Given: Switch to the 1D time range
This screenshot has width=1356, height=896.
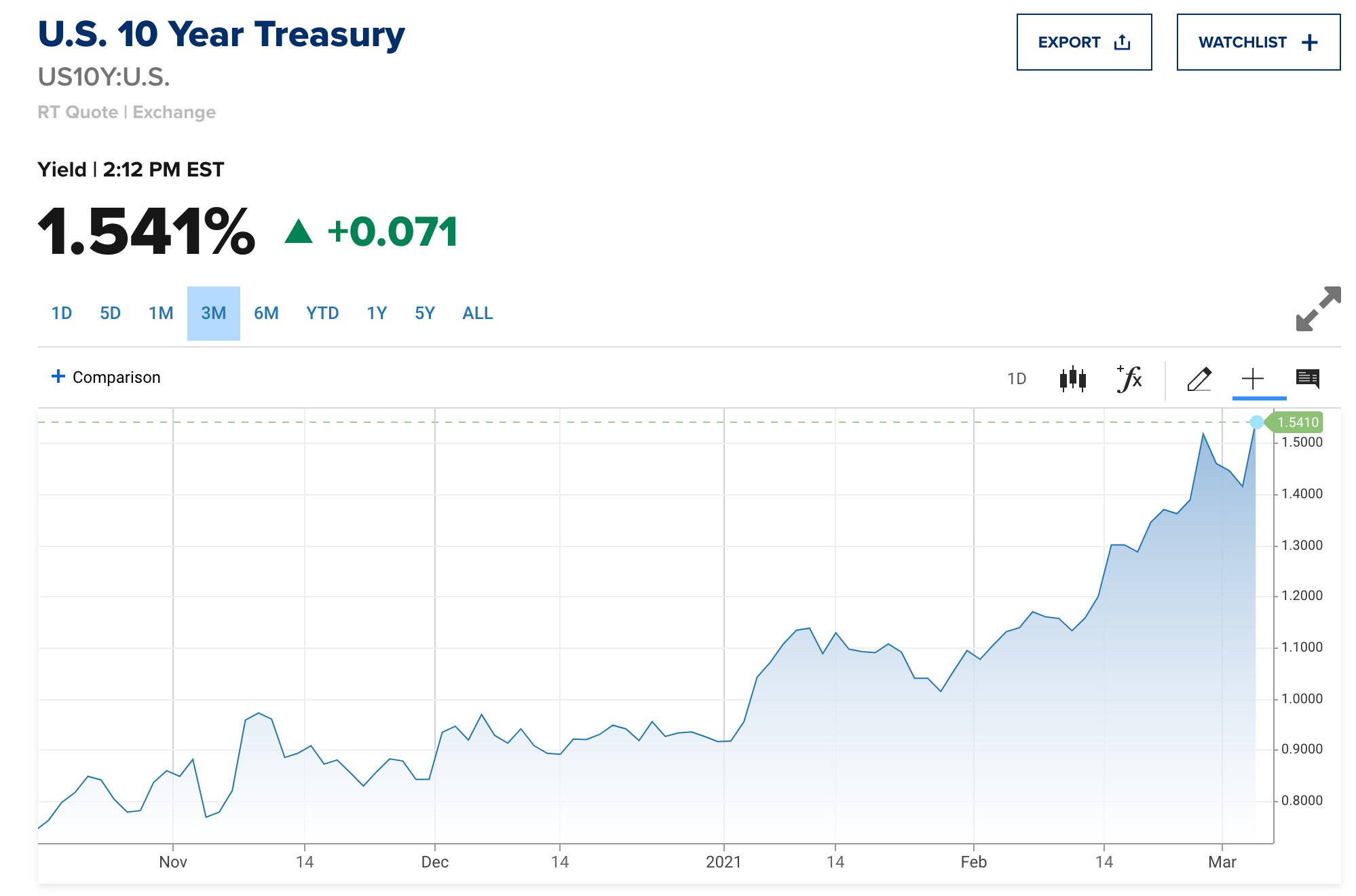Looking at the screenshot, I should [x=62, y=313].
